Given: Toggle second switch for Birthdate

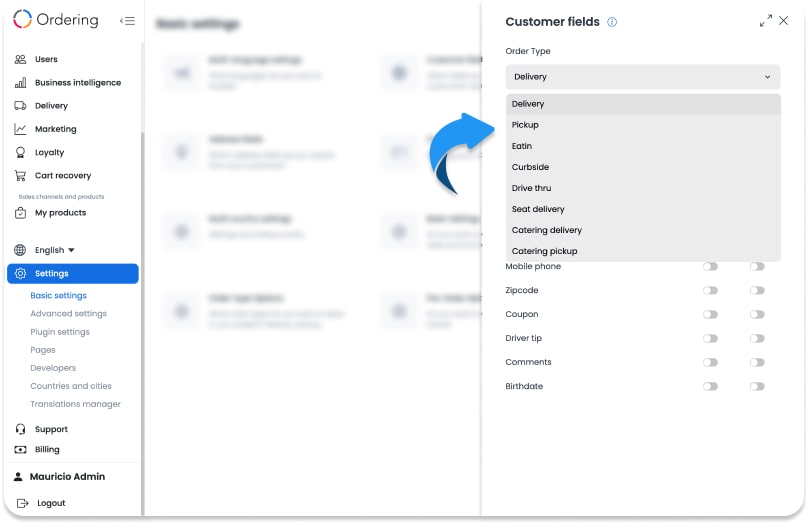Looking at the screenshot, I should pyautogui.click(x=757, y=386).
